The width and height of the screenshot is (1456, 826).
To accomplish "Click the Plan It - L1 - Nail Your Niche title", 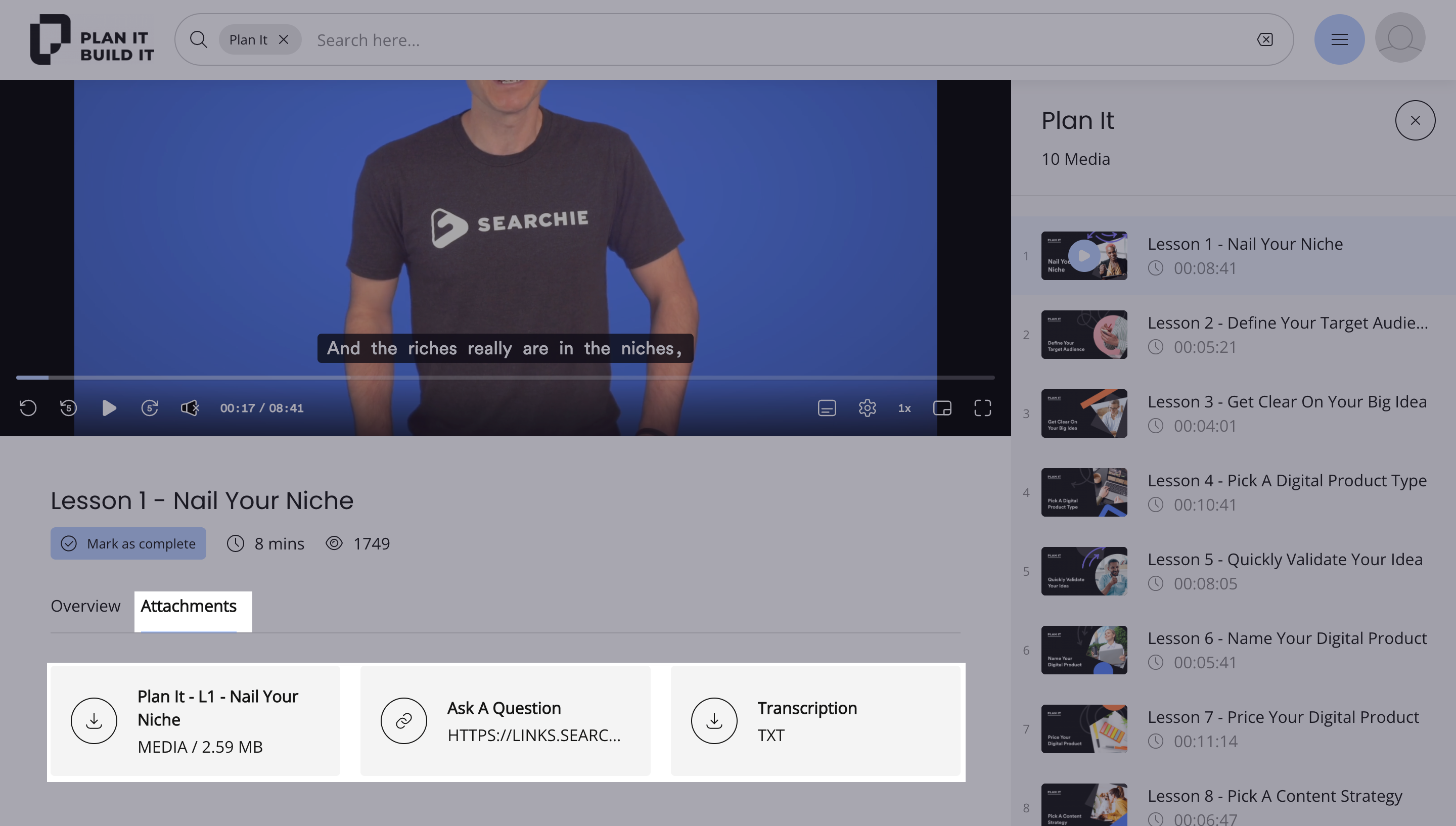I will click(x=218, y=708).
